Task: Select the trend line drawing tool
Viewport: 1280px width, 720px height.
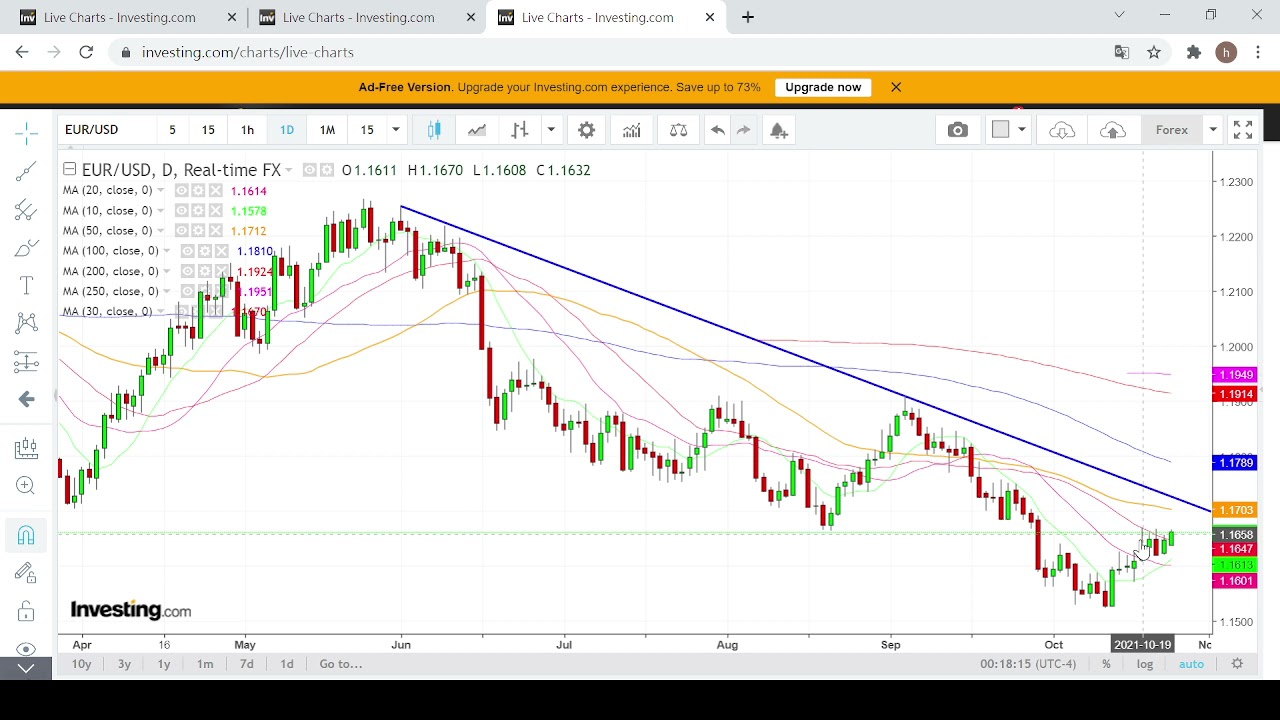Action: coord(26,171)
